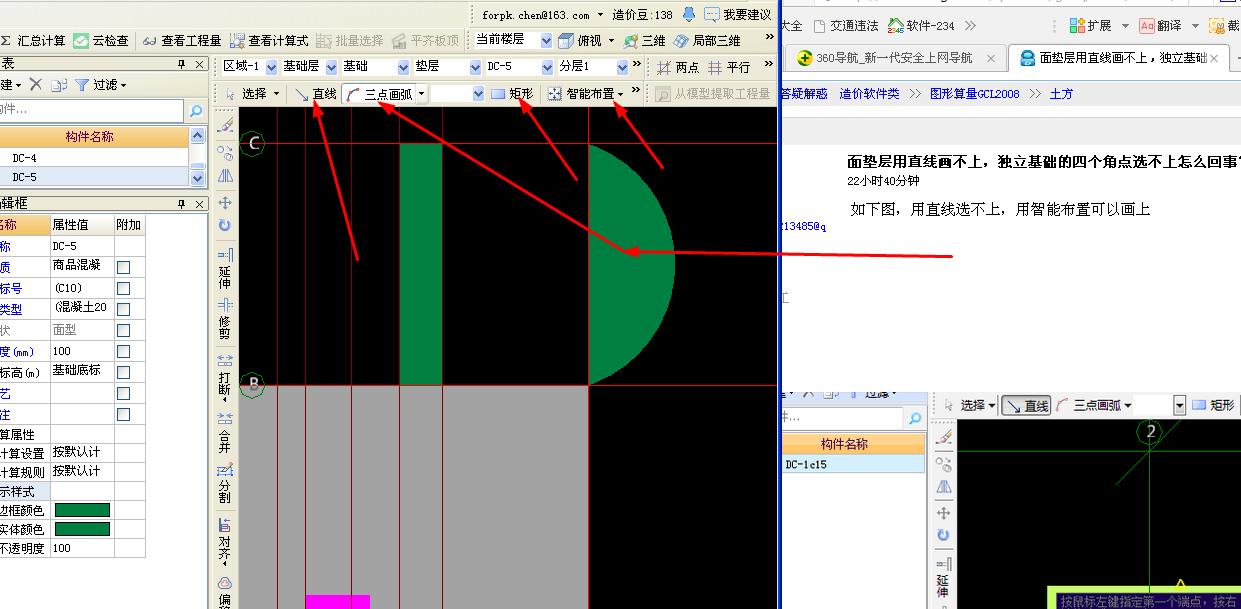The width and height of the screenshot is (1241, 609).
Task: Click the search magnifier in component panel
Action: point(198,109)
